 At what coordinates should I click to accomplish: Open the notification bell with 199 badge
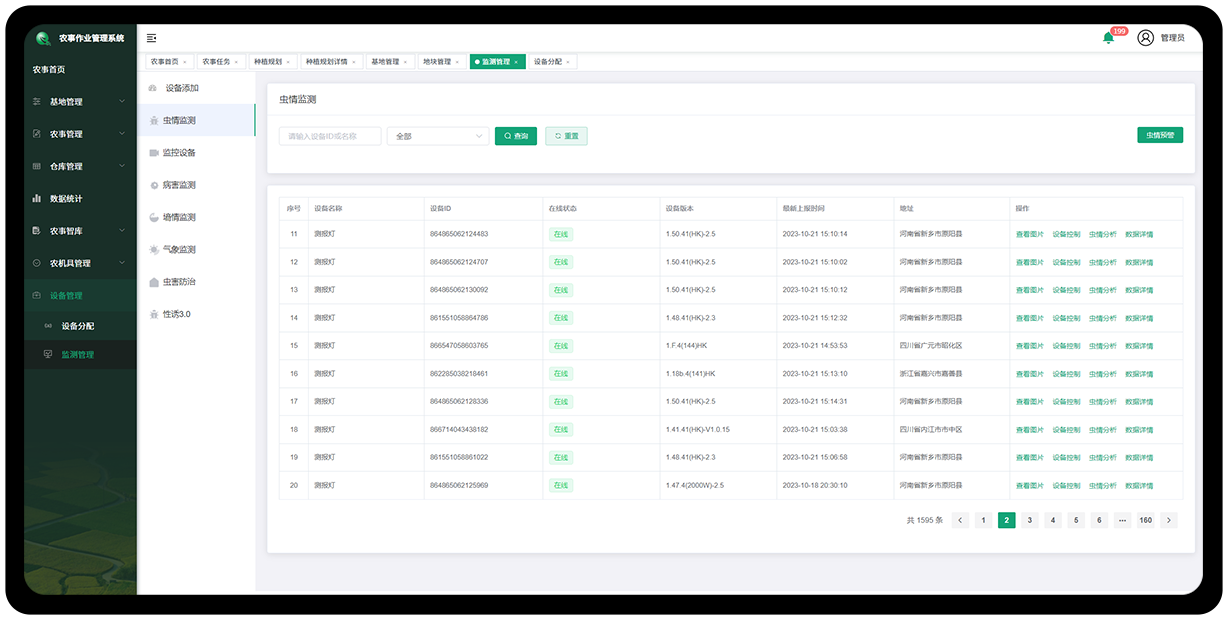[1108, 38]
